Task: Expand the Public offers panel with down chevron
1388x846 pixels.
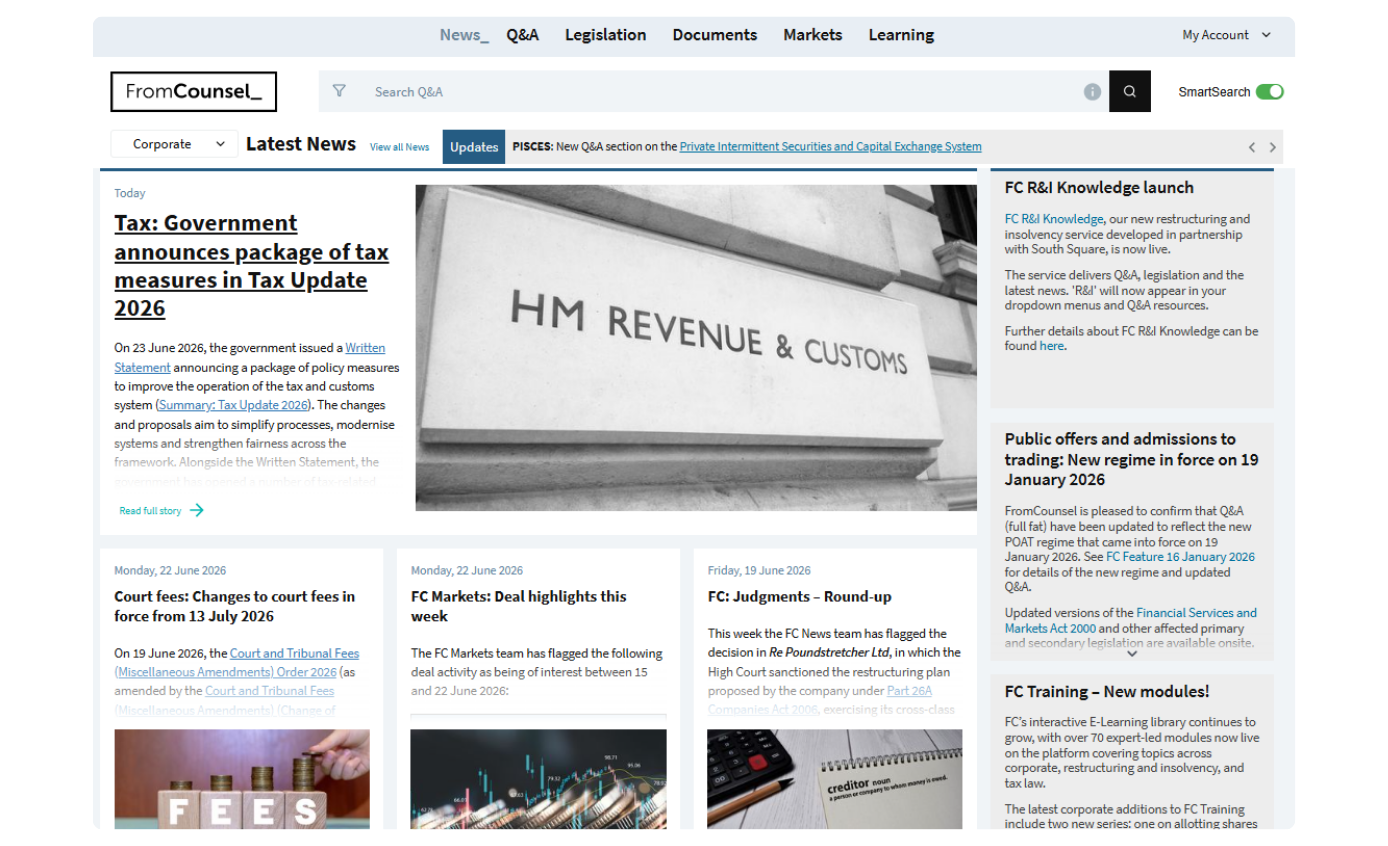Action: [1132, 654]
